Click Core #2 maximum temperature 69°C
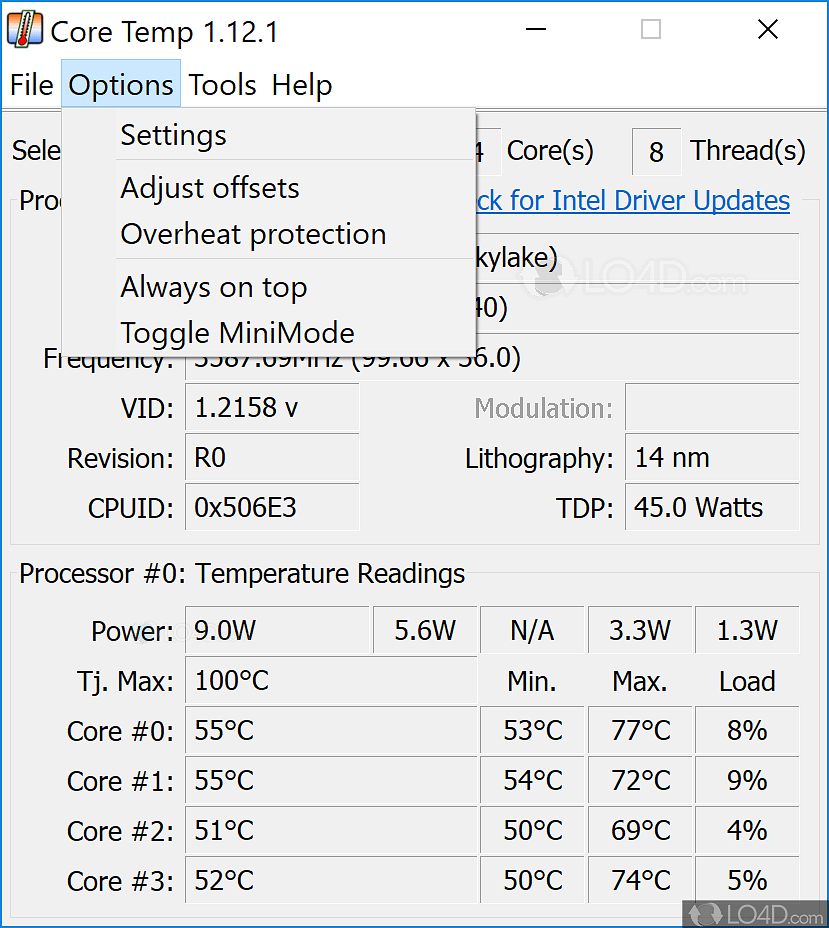Screen dimensions: 829x928 [x=640, y=830]
